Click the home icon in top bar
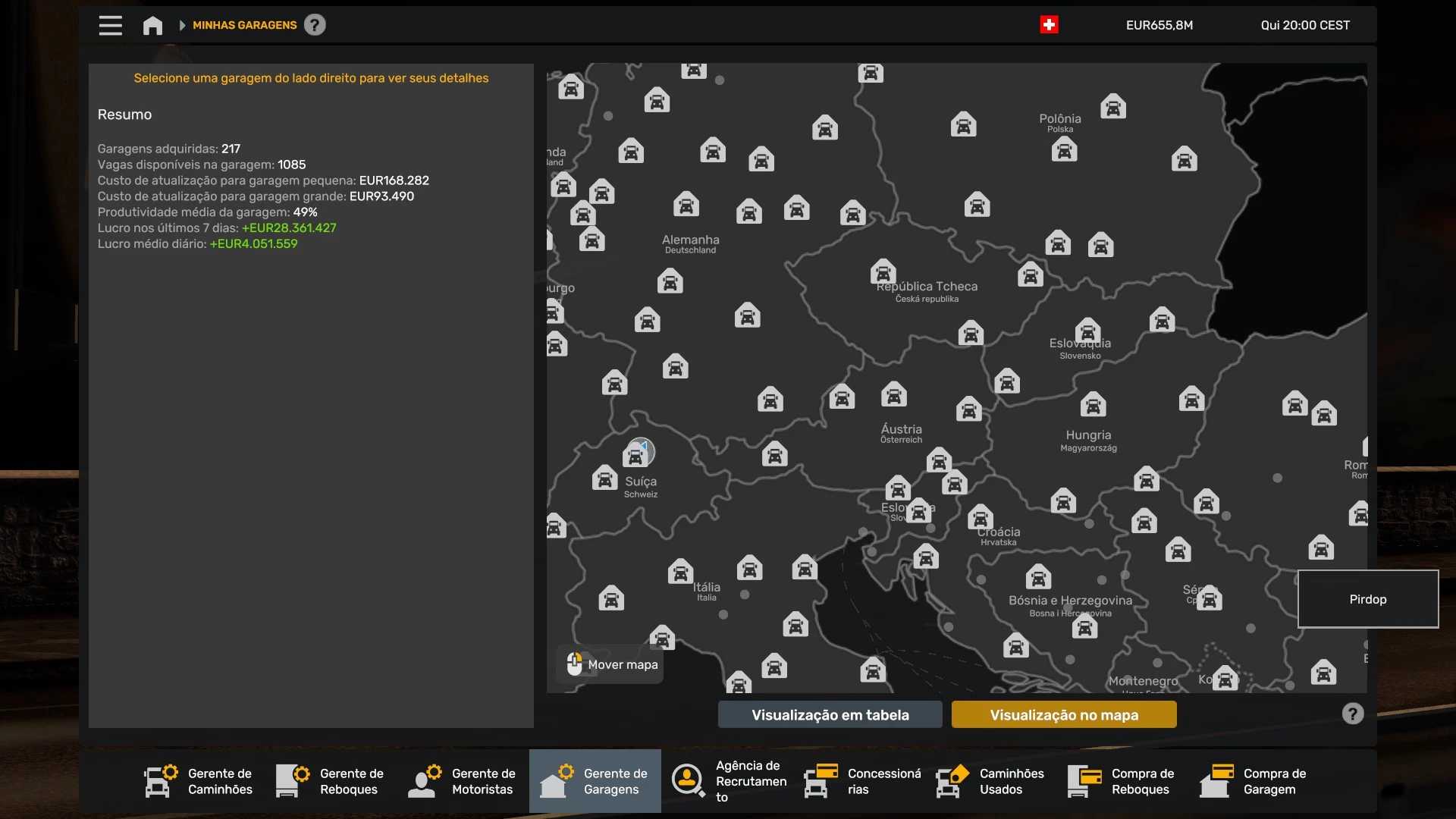1456x819 pixels. (152, 25)
